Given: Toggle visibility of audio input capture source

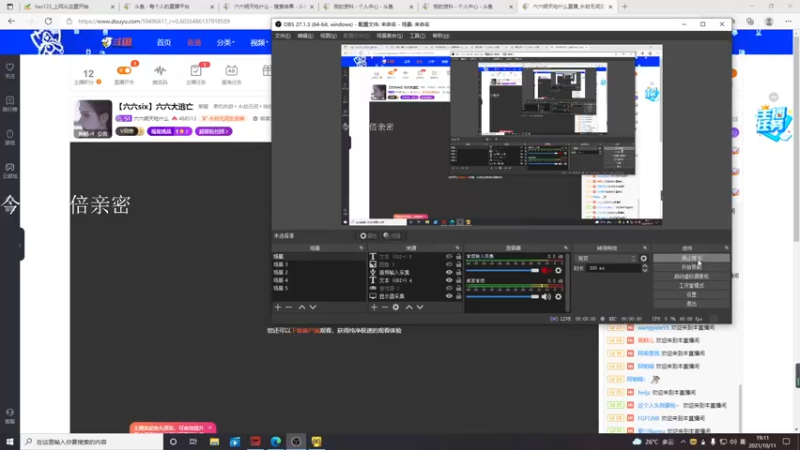Looking at the screenshot, I should click(x=449, y=272).
